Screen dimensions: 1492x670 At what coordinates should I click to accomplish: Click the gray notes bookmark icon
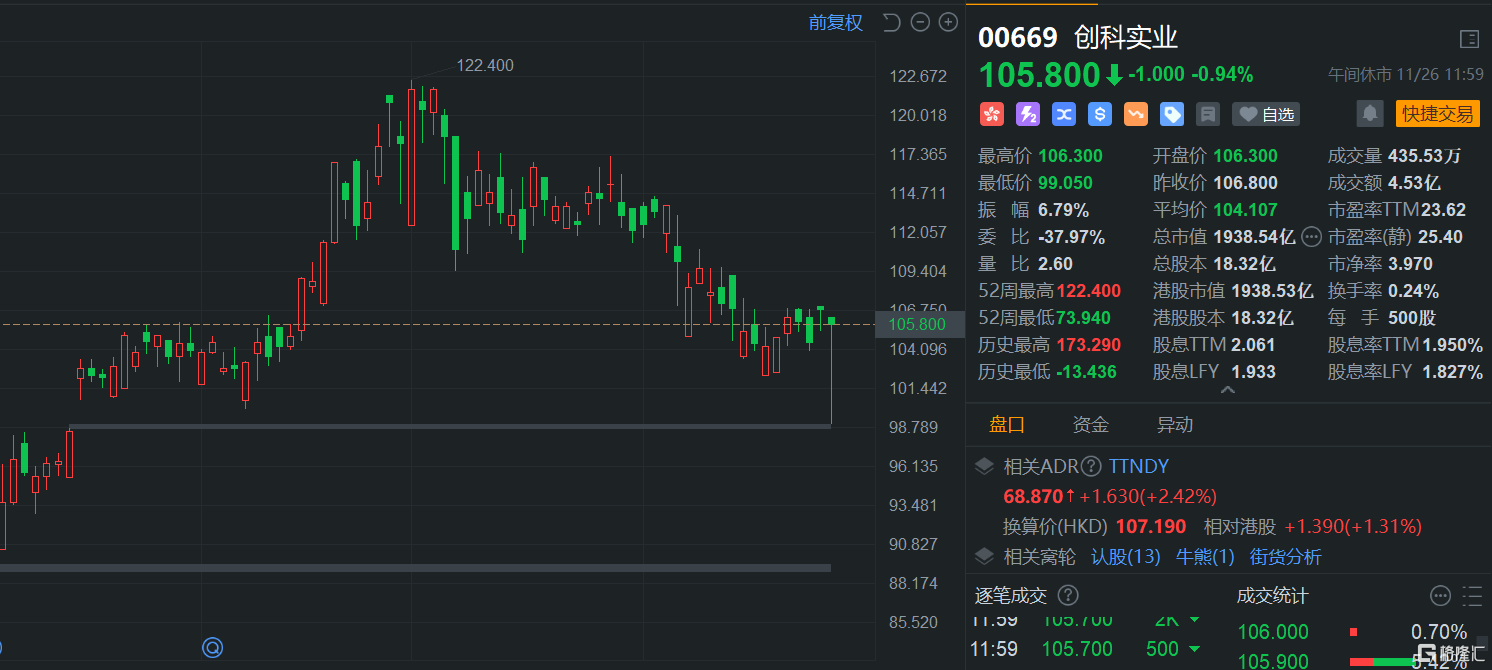[x=1208, y=114]
